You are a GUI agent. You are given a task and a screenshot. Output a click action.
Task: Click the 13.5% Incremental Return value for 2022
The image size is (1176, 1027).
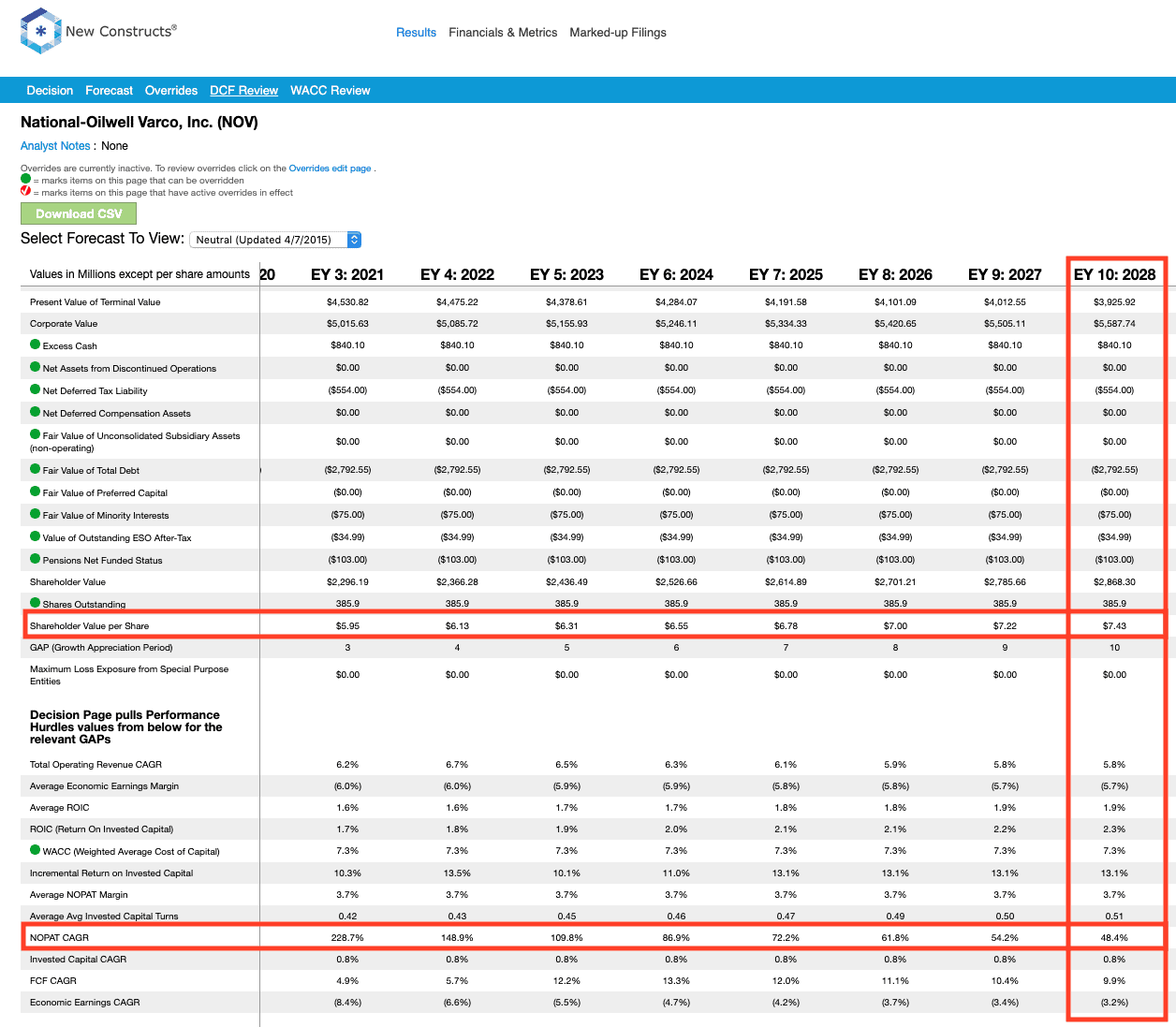pyautogui.click(x=457, y=873)
